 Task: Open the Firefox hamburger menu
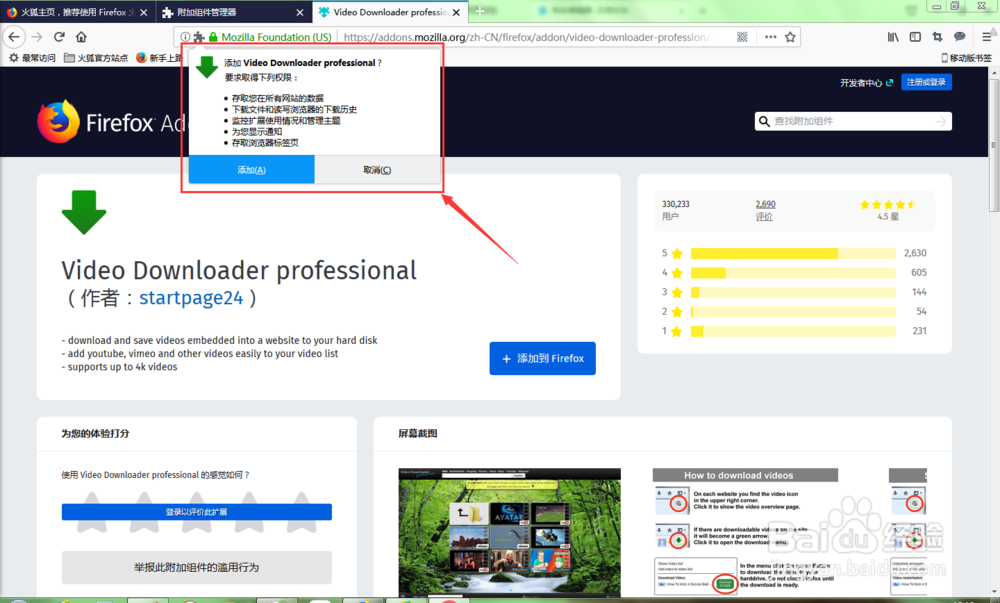pos(987,37)
